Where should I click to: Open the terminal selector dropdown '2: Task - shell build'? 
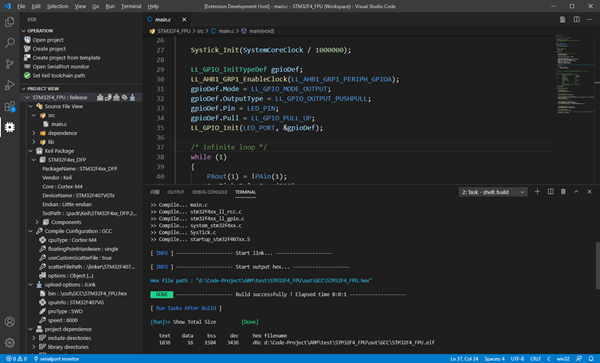493,192
